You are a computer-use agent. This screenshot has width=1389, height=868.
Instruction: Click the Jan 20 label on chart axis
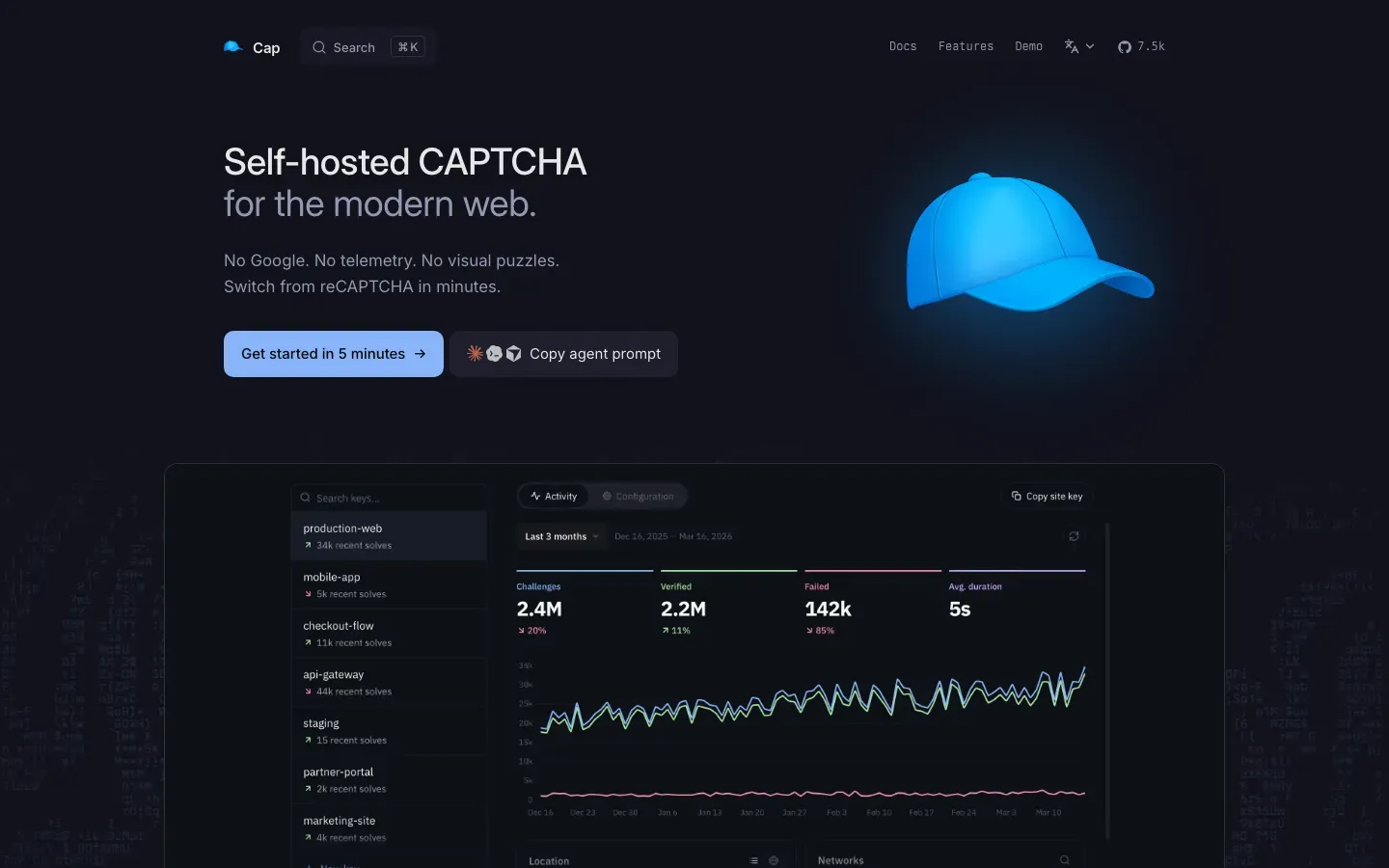coord(752,813)
